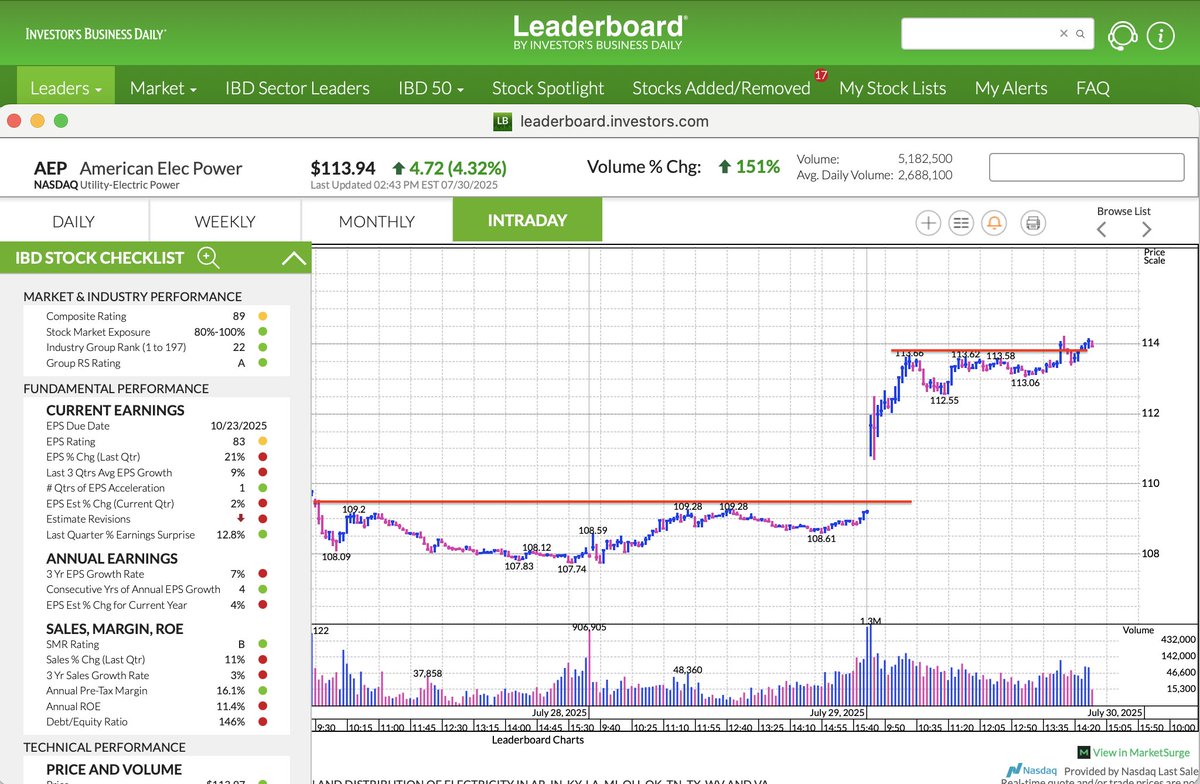Open the Stock Spotlight page

(548, 88)
